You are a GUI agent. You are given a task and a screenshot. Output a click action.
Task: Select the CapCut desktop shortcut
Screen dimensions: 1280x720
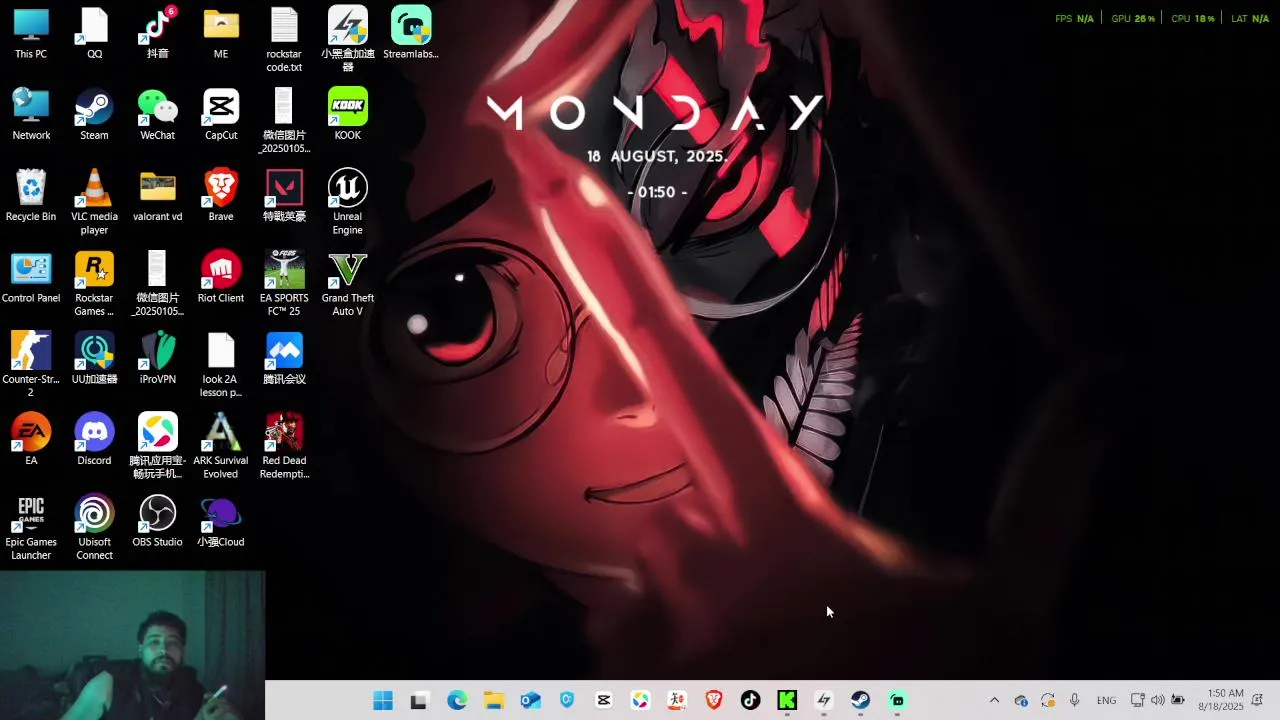tap(221, 115)
